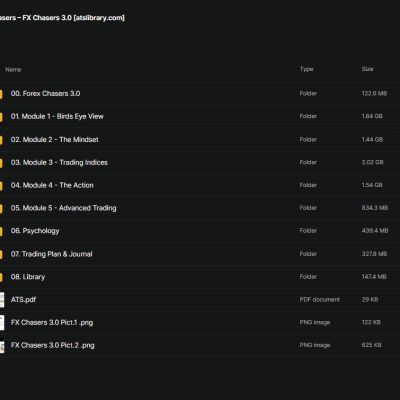Viewport: 400px width, 400px height.
Task: Click the 1.84 GB size value
Action: click(372, 116)
